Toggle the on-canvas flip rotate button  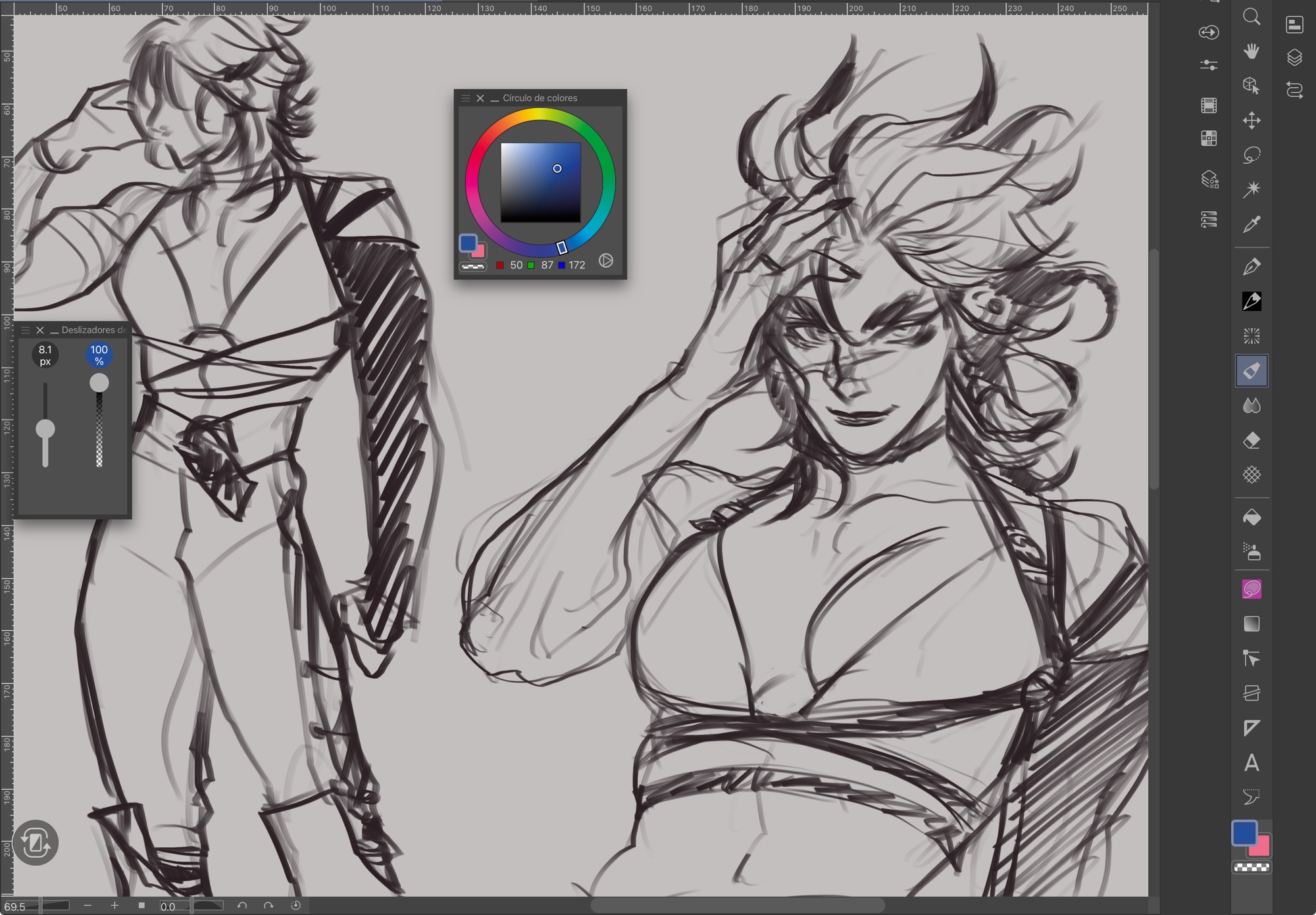pyautogui.click(x=36, y=842)
